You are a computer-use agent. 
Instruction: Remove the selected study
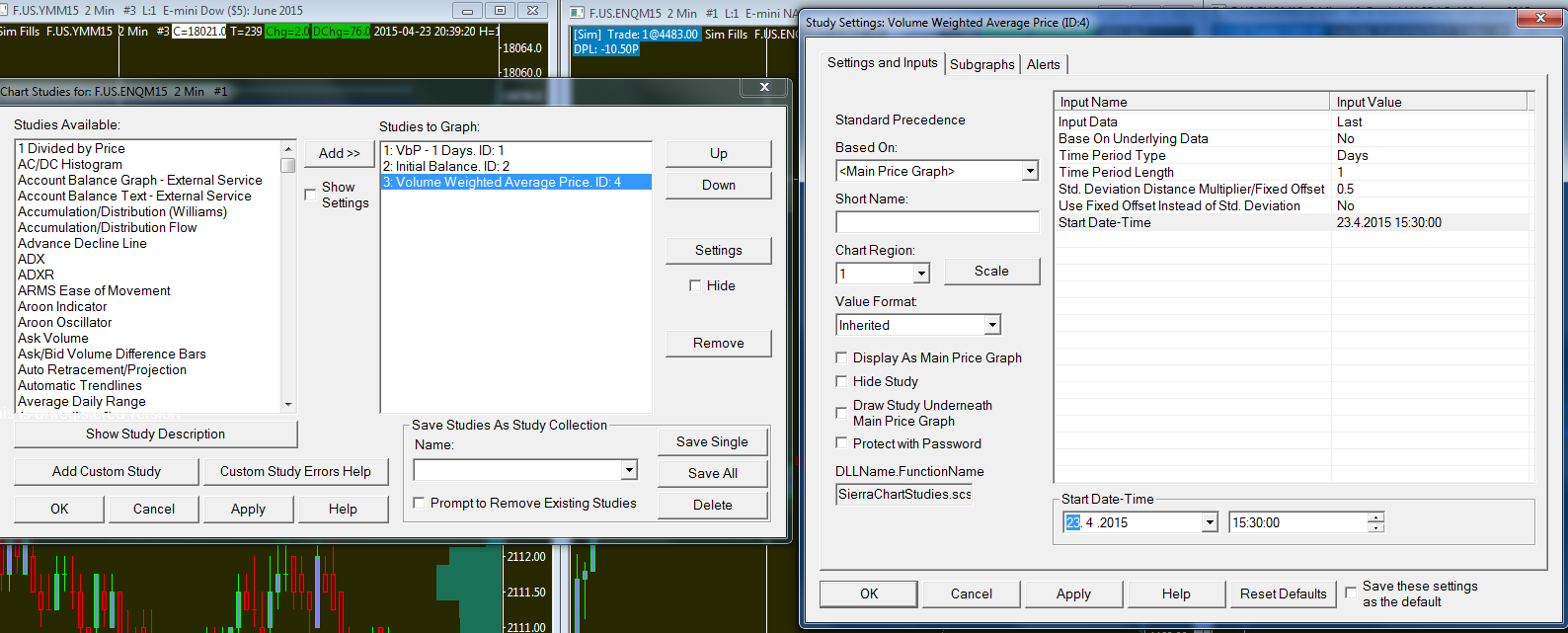(718, 343)
